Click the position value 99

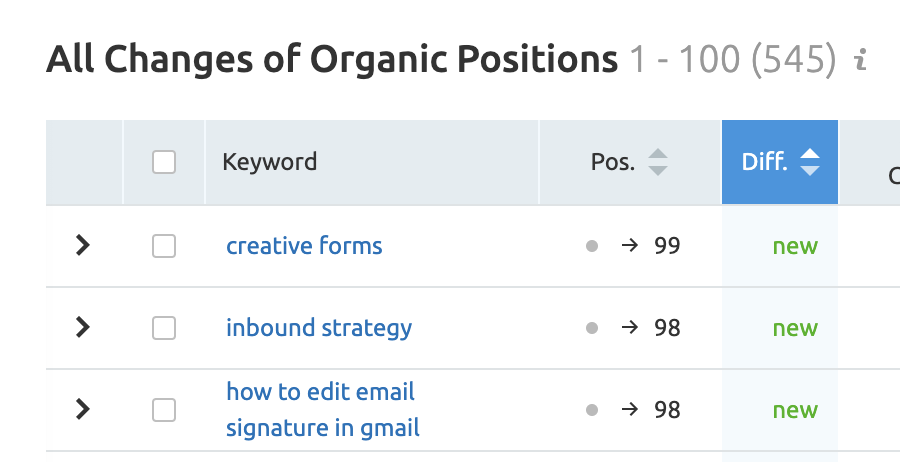(667, 246)
